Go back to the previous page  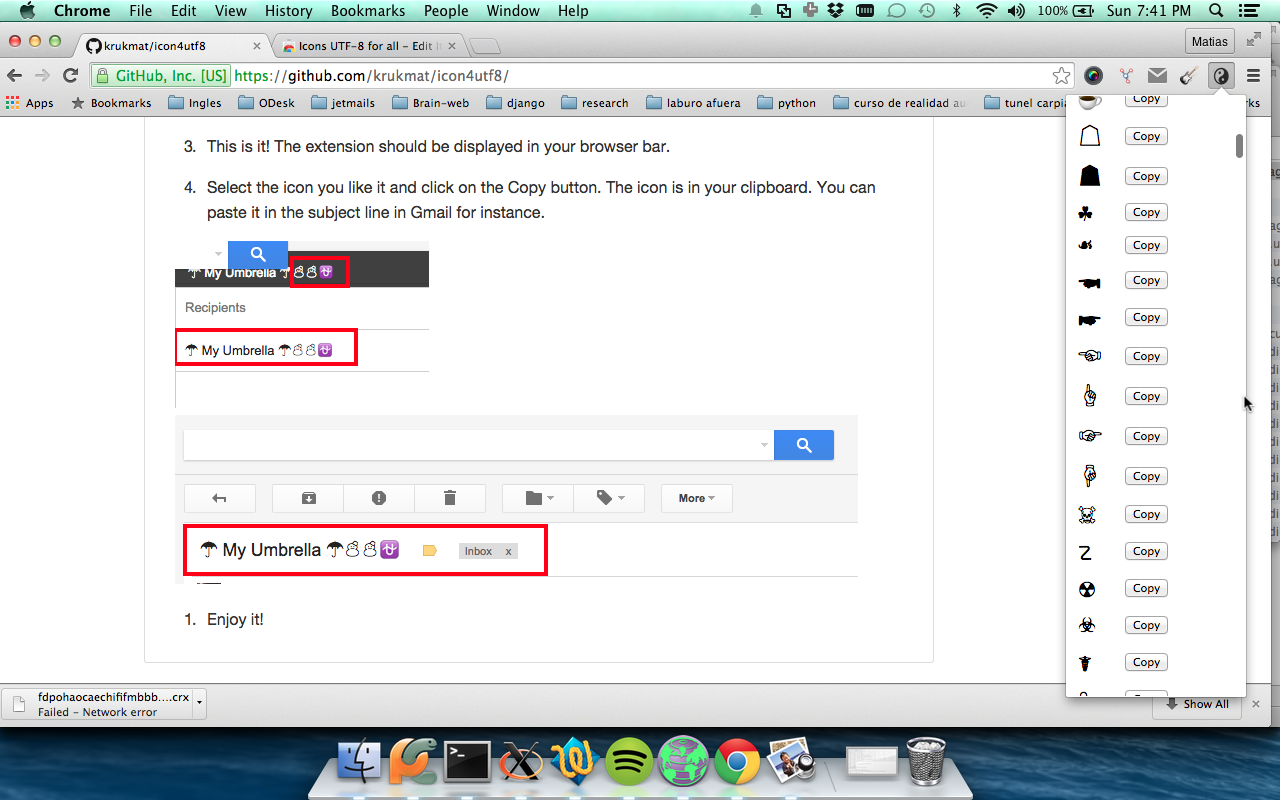click(x=15, y=75)
